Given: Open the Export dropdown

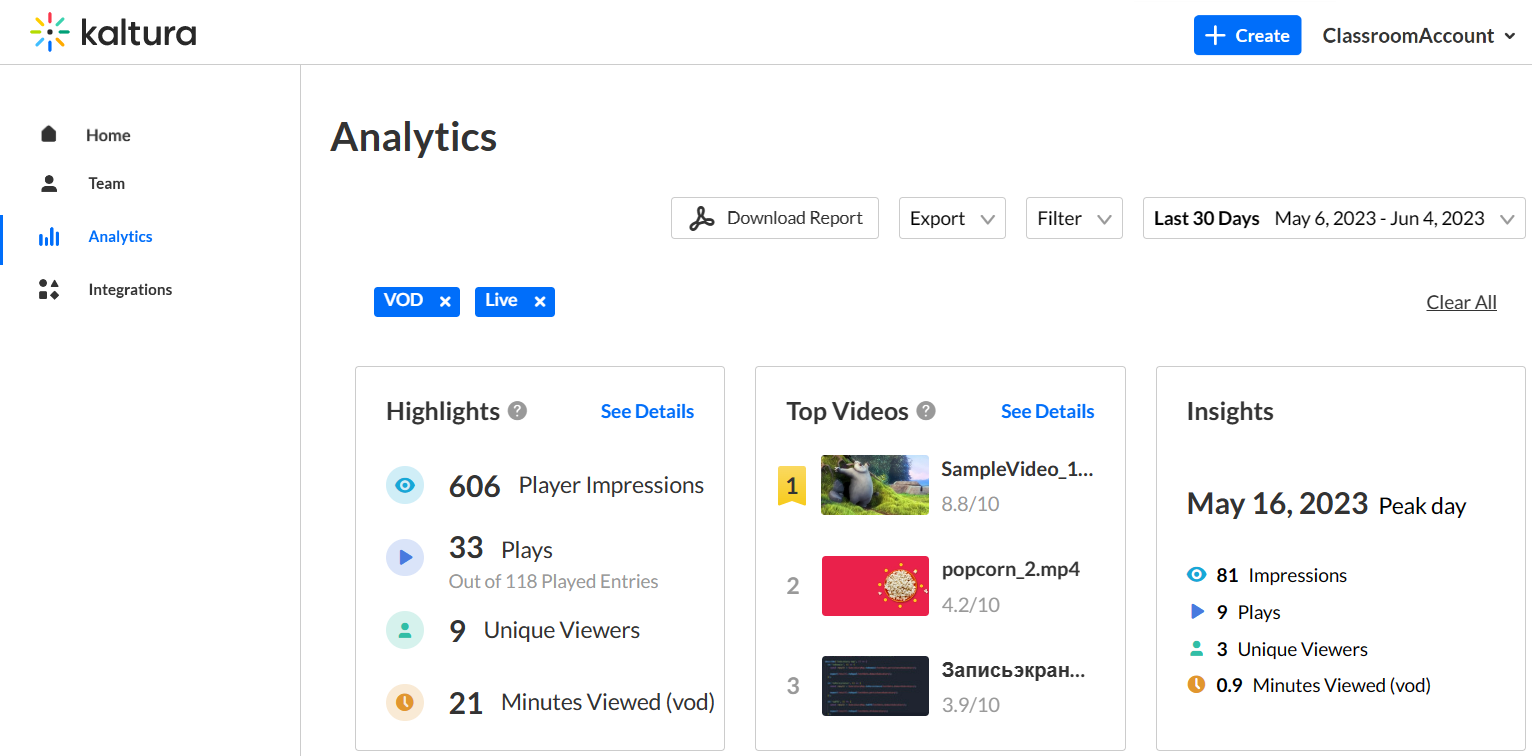Looking at the screenshot, I should click(x=952, y=218).
